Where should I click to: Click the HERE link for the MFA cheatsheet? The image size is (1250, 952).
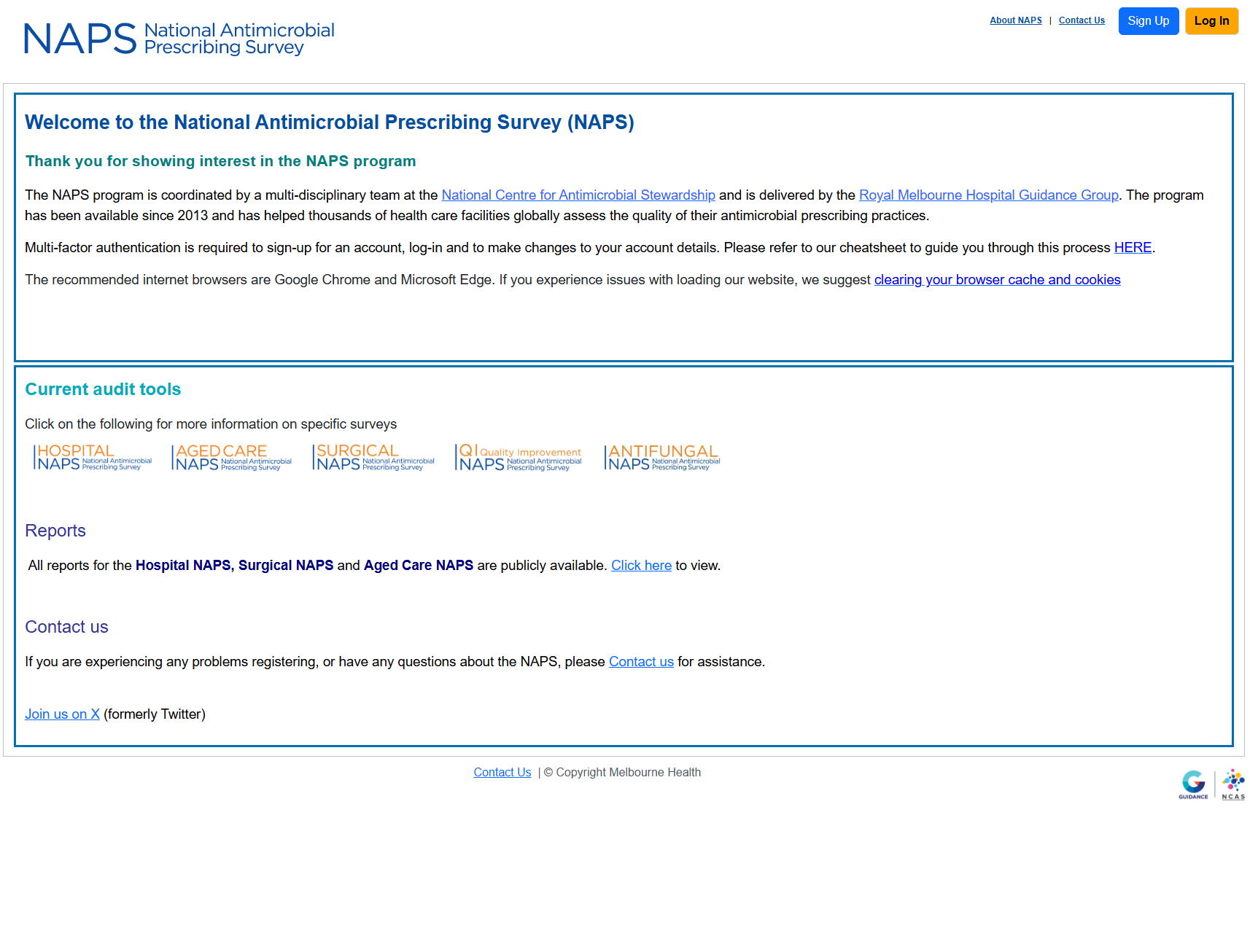pos(1132,247)
